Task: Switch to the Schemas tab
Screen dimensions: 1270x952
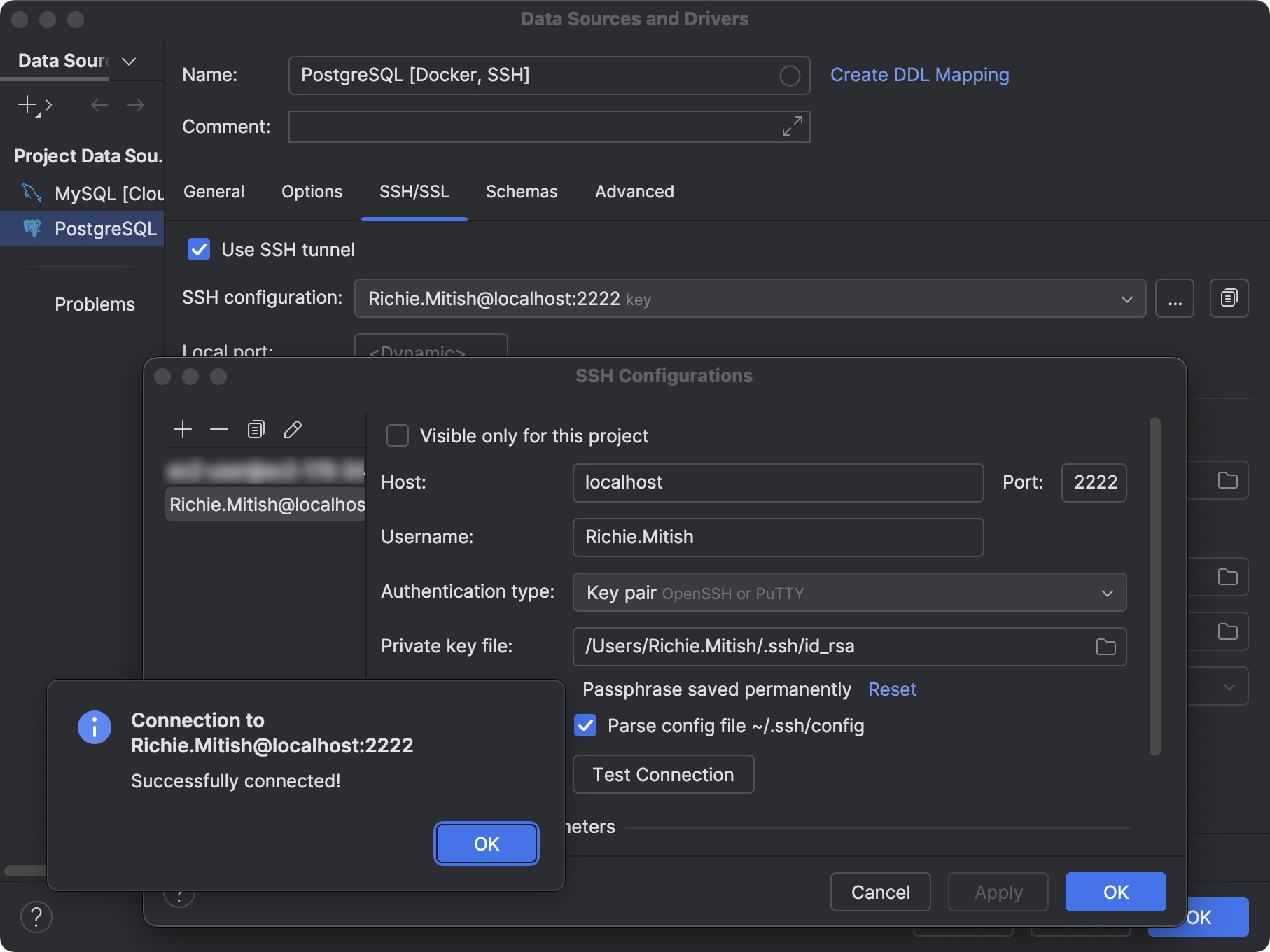Action: 521,192
